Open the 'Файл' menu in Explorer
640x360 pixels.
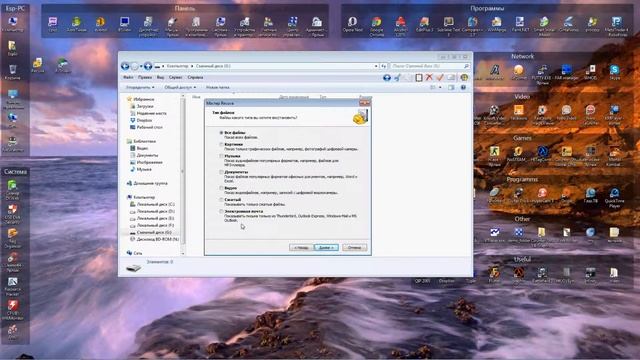[128, 77]
